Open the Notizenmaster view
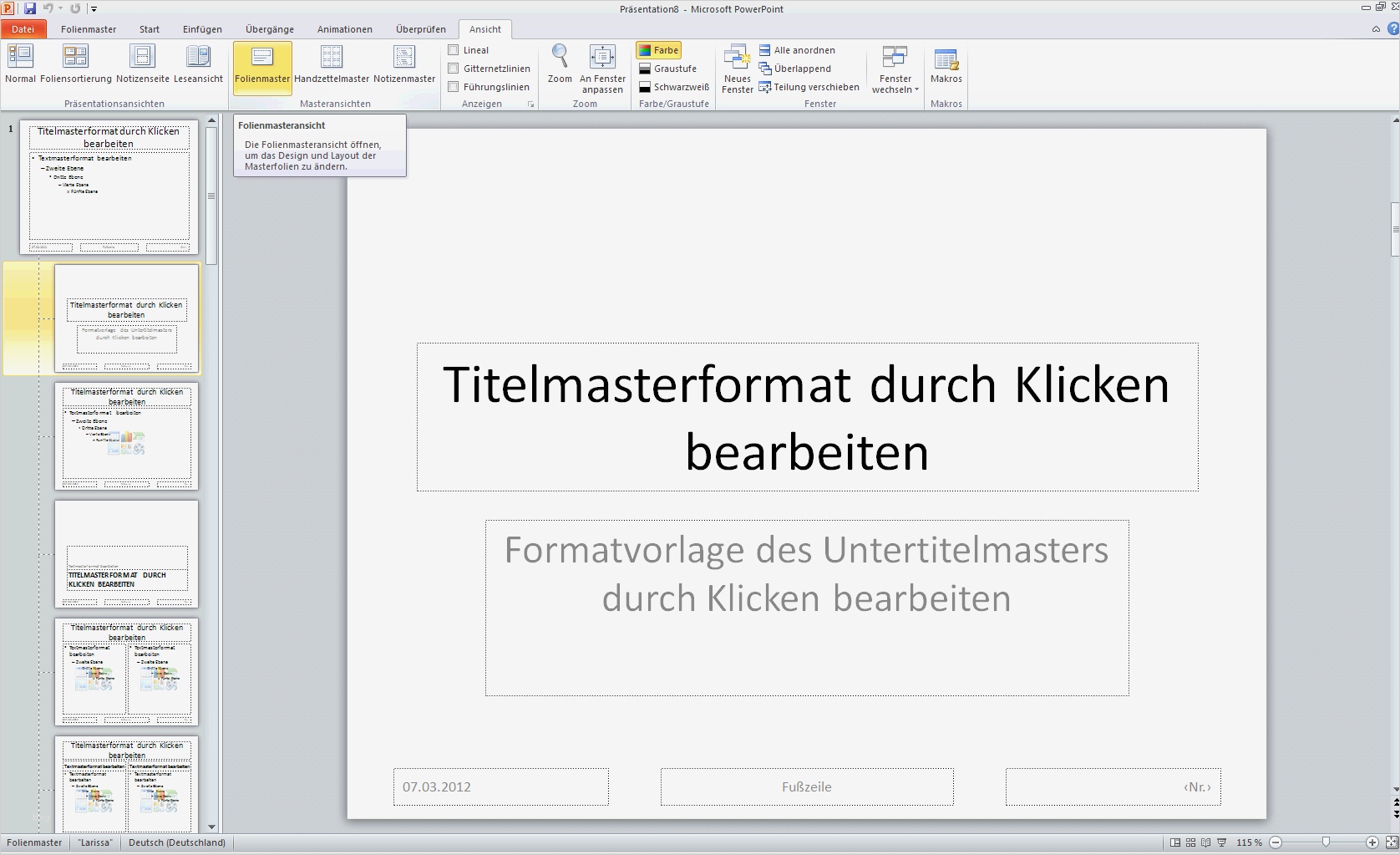Screen dimensions: 1400x855 404,65
